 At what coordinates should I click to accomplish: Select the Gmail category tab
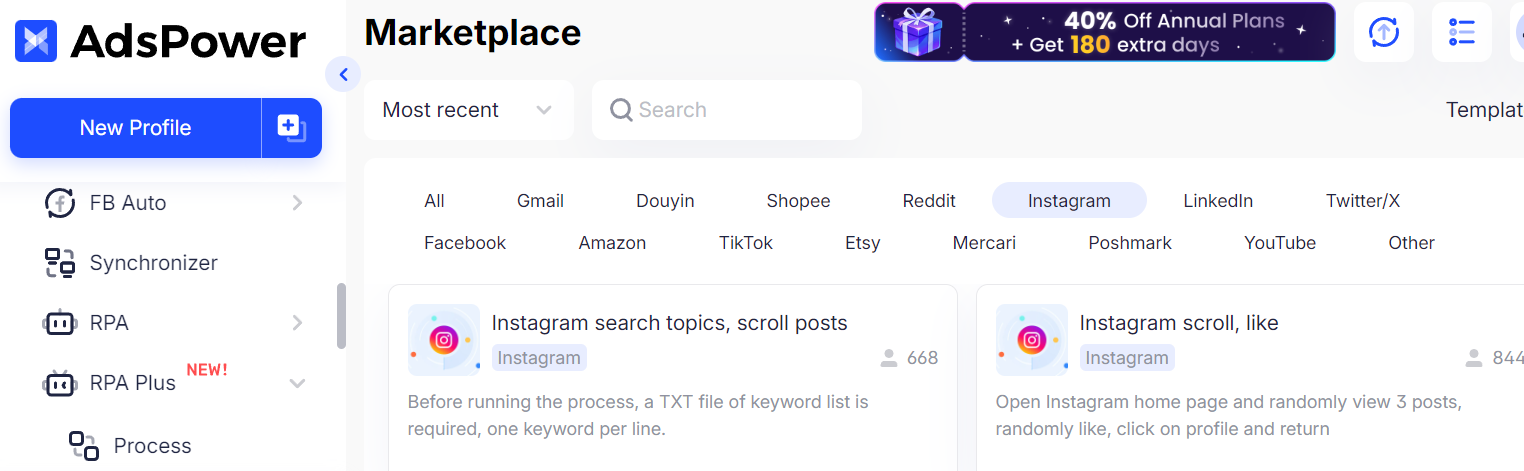tap(540, 200)
